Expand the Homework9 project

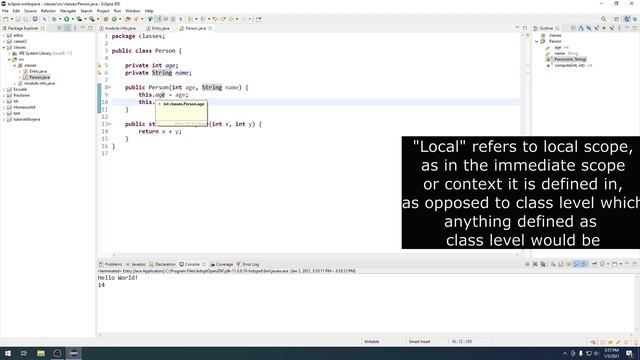coord(4,107)
